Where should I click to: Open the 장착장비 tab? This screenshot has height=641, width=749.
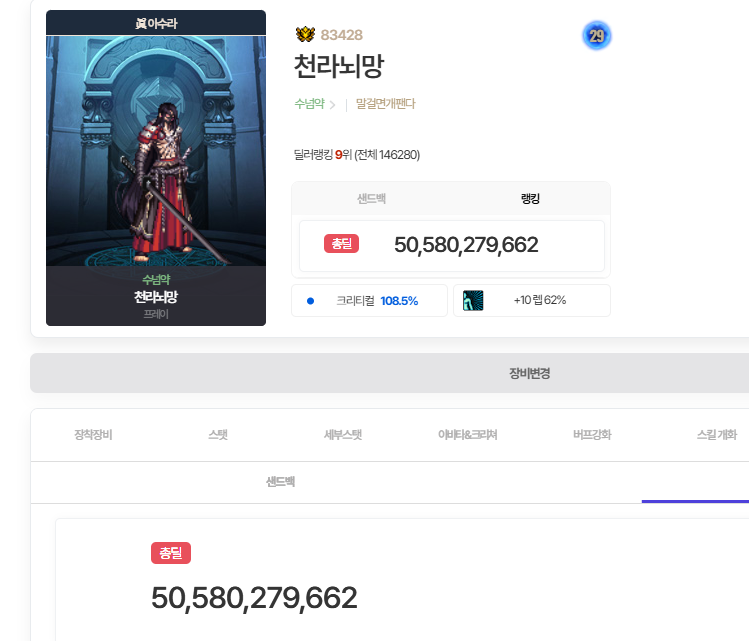click(x=93, y=435)
